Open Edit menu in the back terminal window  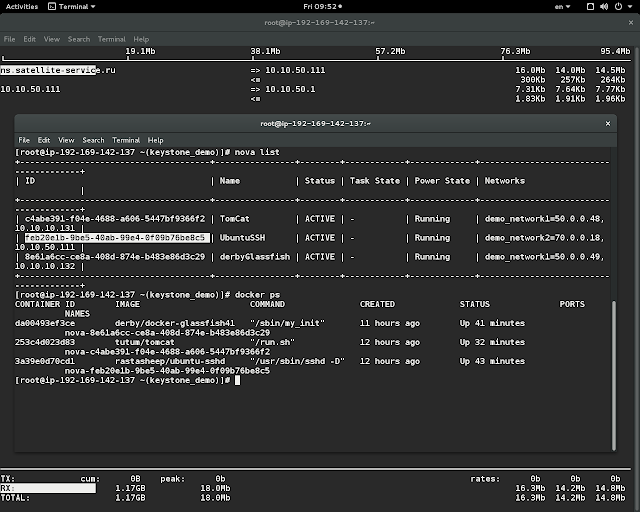coord(29,39)
